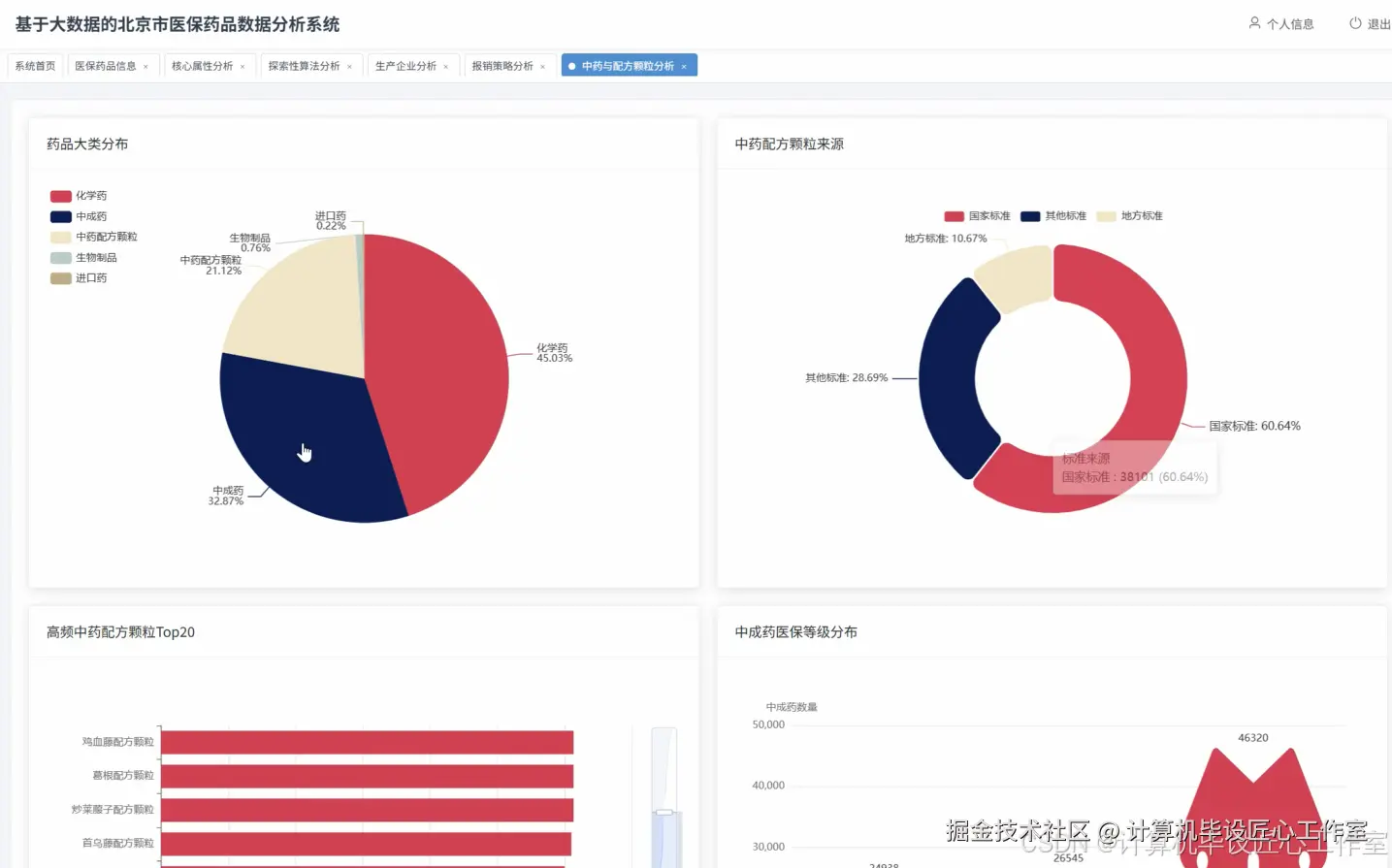Close the 生产企业分析 tab
1392x868 pixels.
(446, 67)
